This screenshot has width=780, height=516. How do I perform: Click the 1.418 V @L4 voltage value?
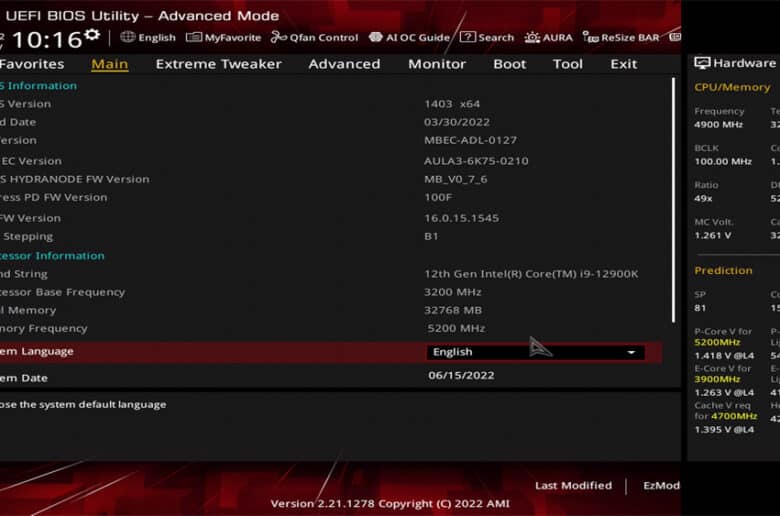click(x=724, y=356)
